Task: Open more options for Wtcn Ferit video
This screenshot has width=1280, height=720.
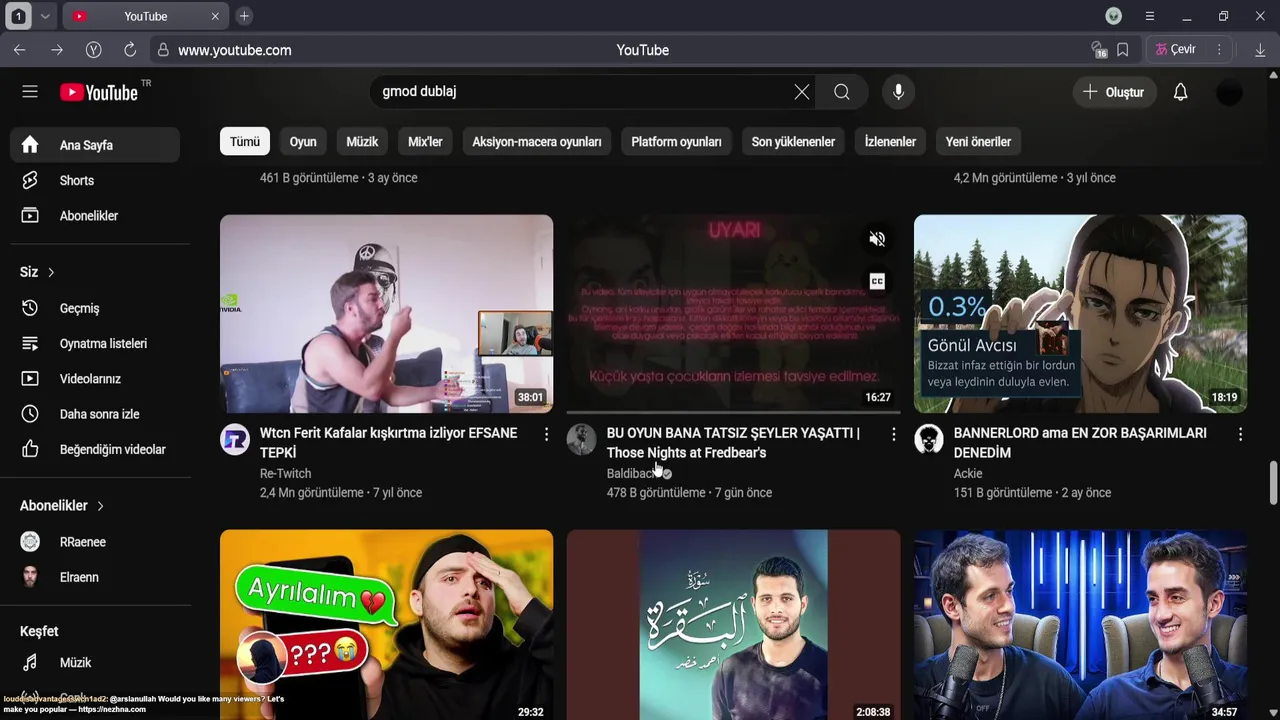Action: pos(546,434)
